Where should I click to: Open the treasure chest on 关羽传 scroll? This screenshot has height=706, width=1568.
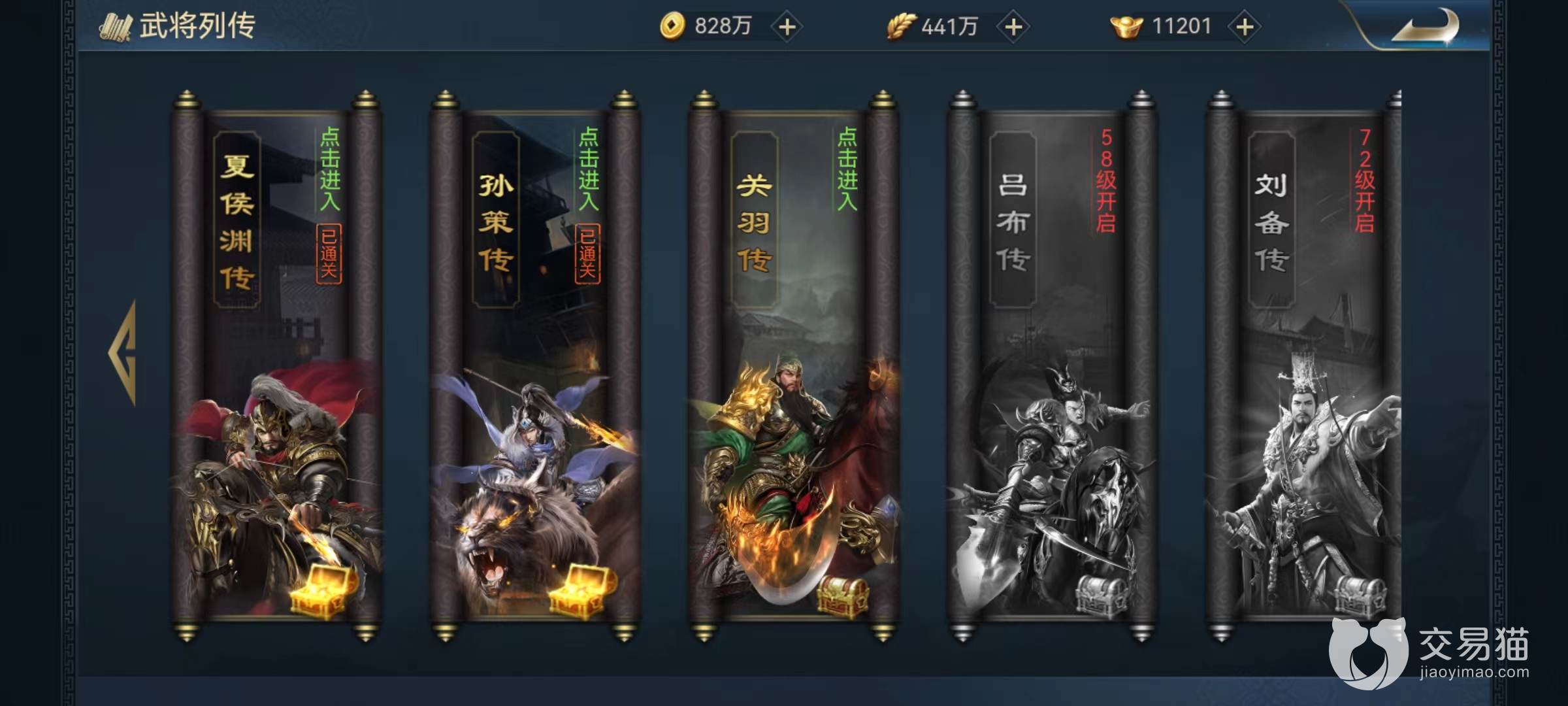[843, 596]
